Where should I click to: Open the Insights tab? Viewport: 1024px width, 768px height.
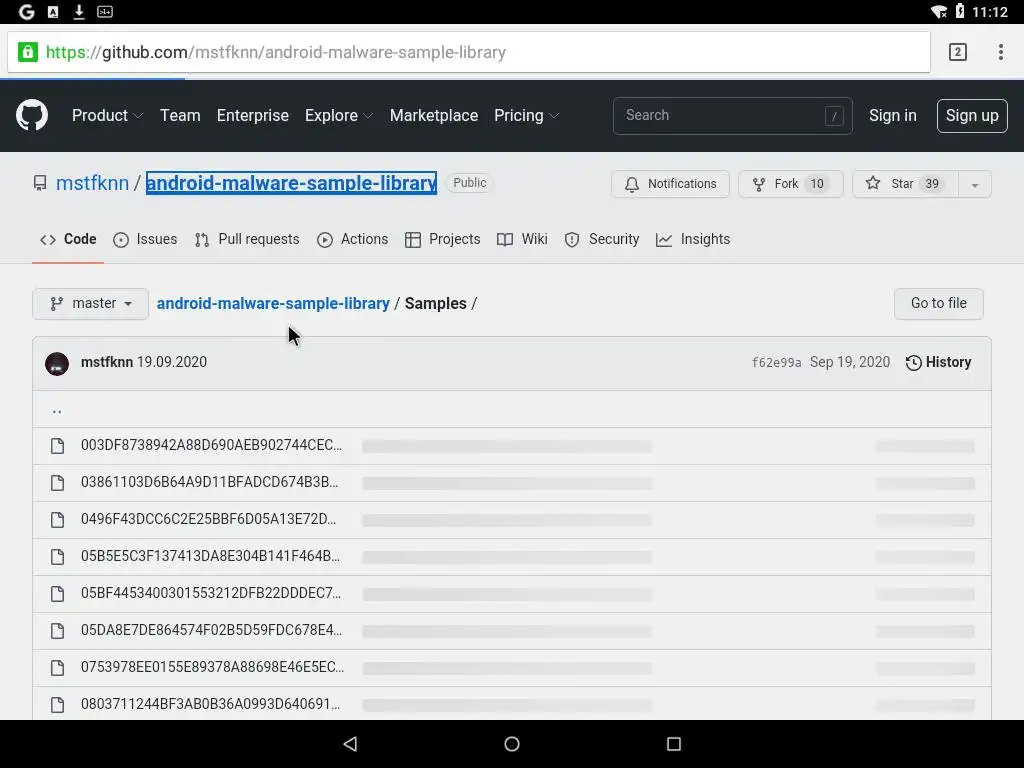click(x=693, y=240)
